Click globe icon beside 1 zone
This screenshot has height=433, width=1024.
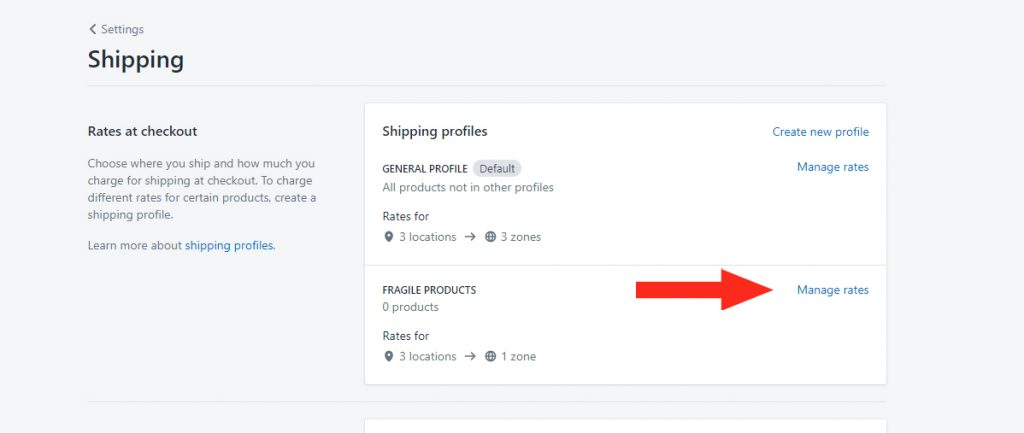490,356
